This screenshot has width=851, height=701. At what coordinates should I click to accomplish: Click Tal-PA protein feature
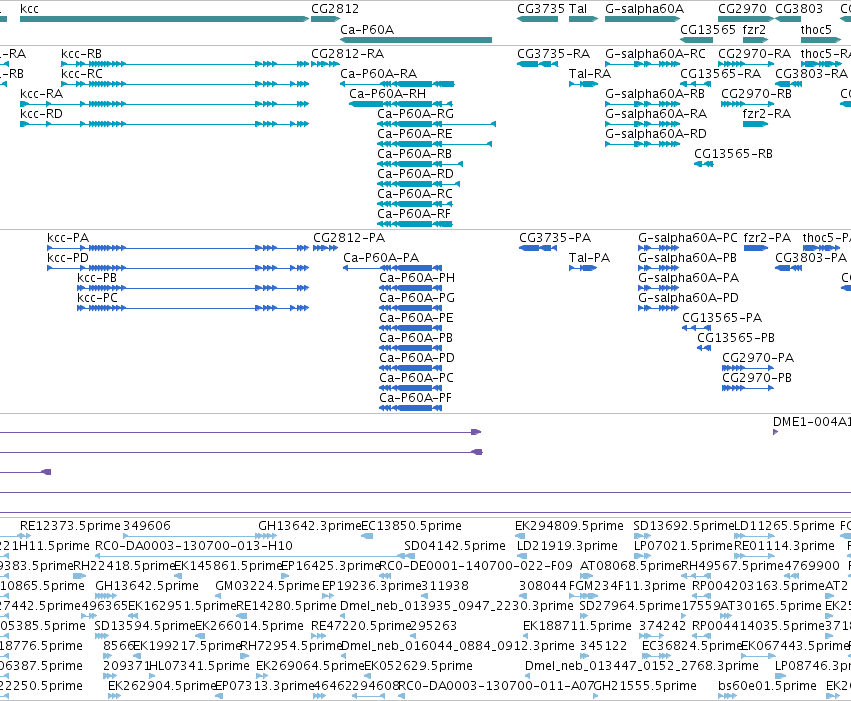pyautogui.click(x=583, y=268)
